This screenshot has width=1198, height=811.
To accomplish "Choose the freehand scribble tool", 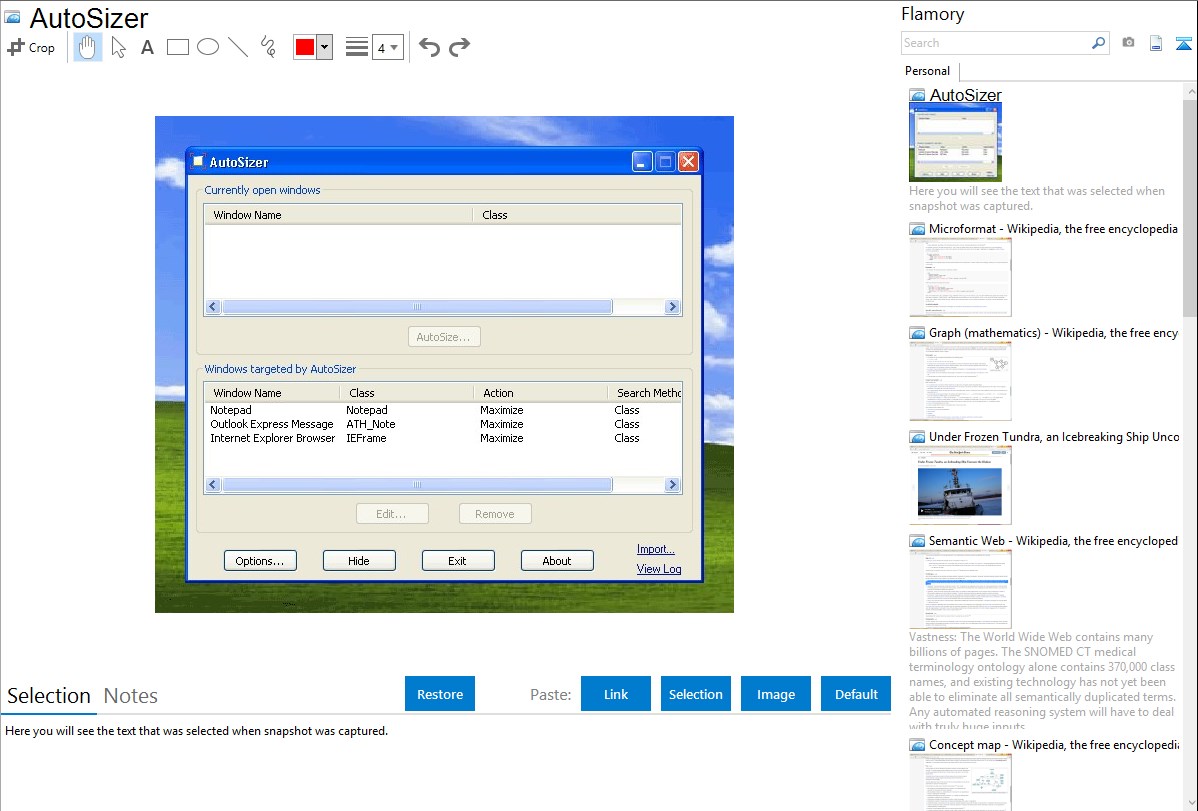I will (268, 47).
